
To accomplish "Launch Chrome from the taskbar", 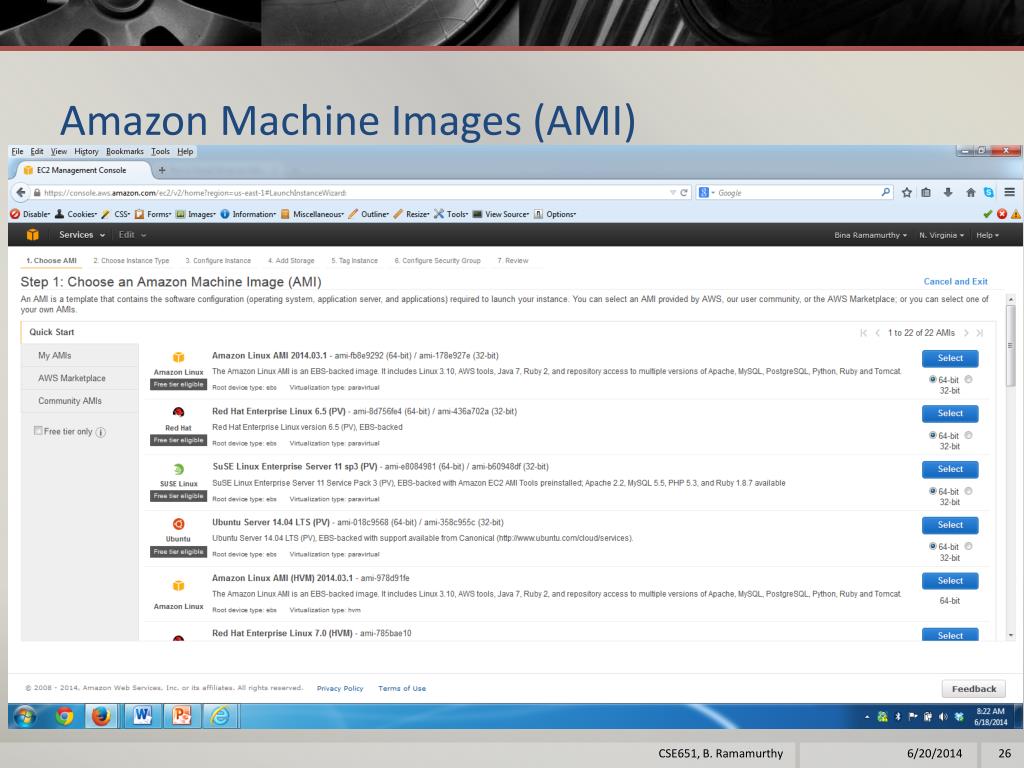I will pyautogui.click(x=64, y=716).
